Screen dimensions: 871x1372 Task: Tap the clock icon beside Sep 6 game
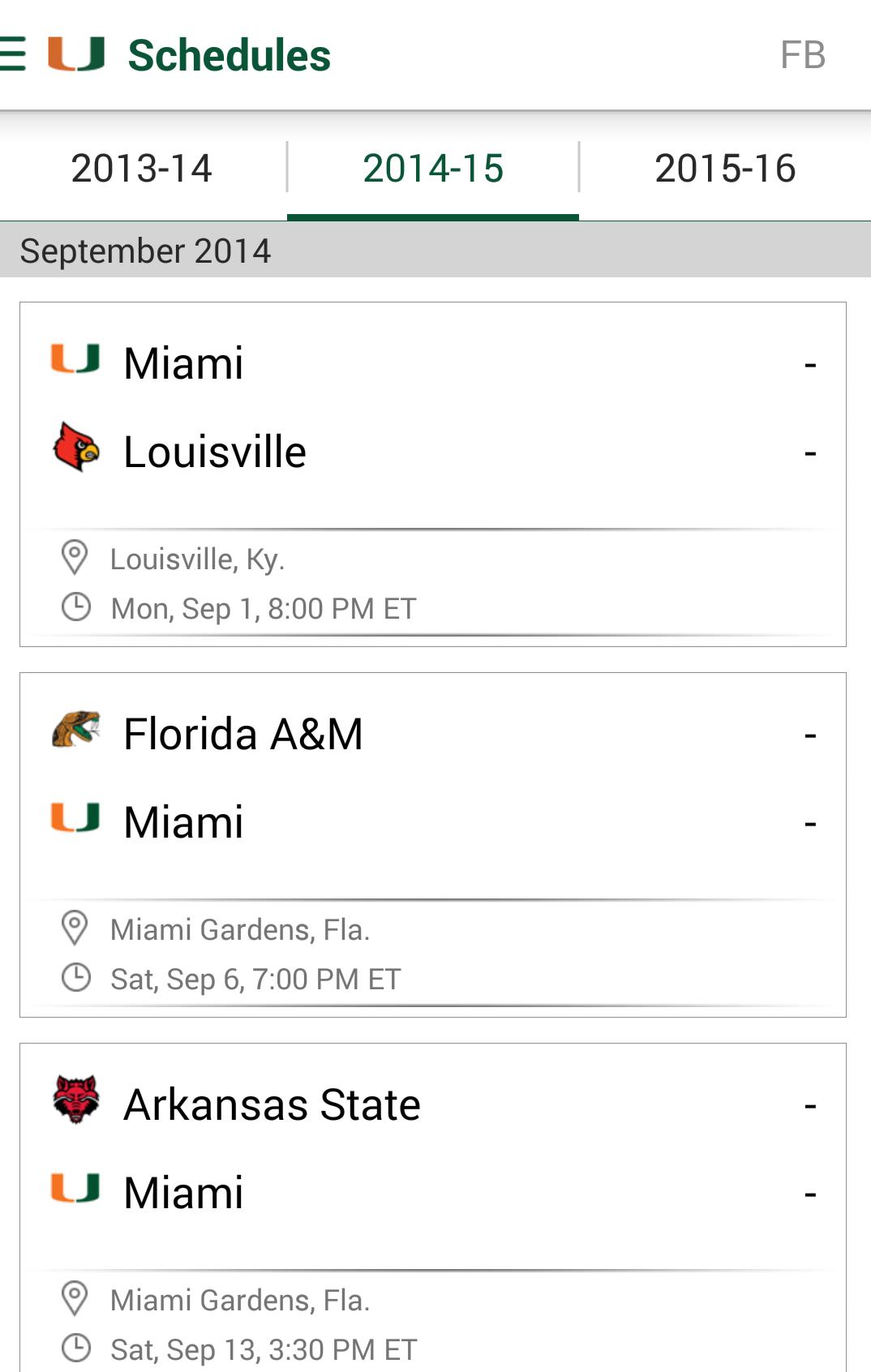76,978
